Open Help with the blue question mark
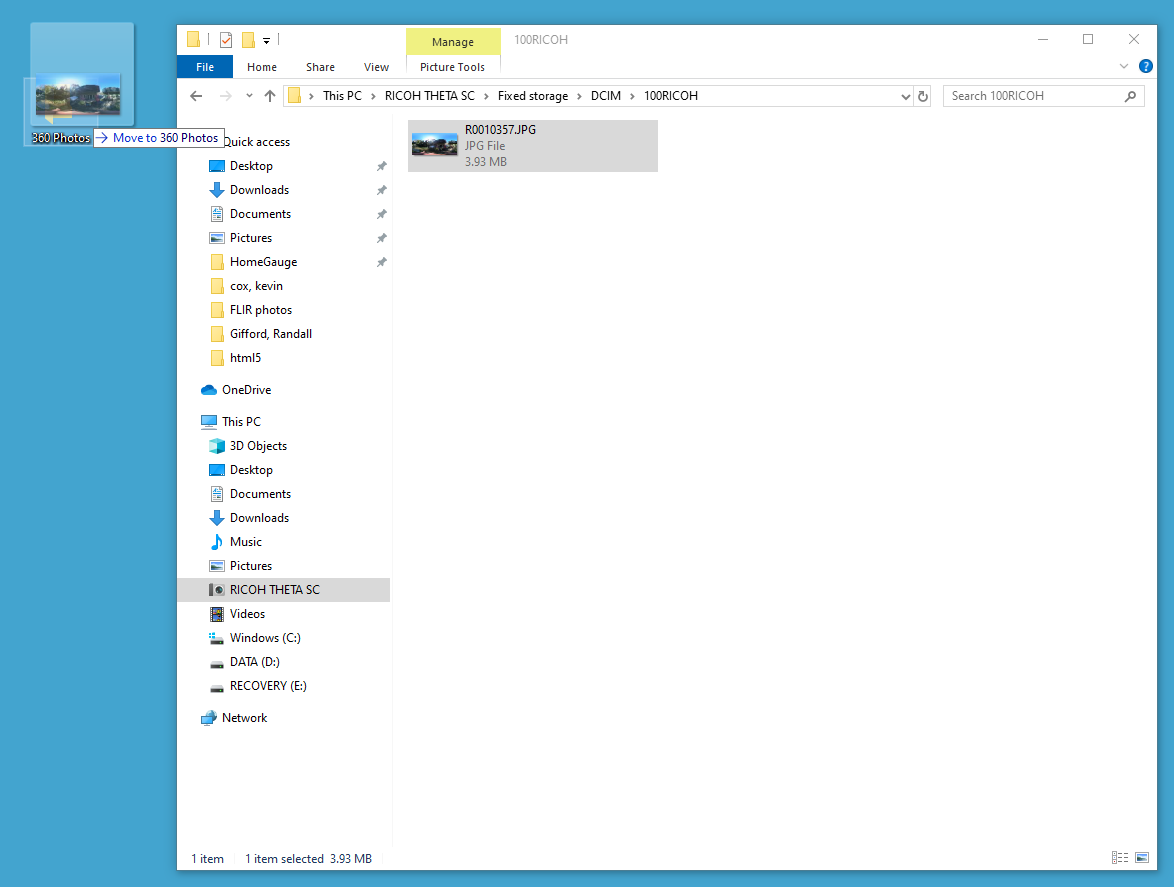This screenshot has height=887, width=1174. point(1146,66)
